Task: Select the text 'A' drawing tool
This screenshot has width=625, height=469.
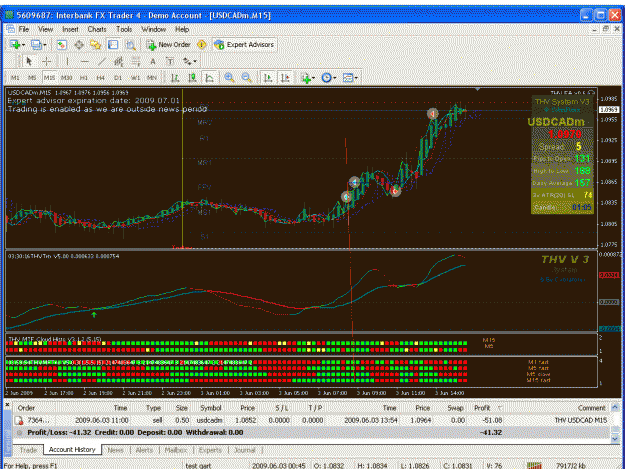Action: coord(153,61)
